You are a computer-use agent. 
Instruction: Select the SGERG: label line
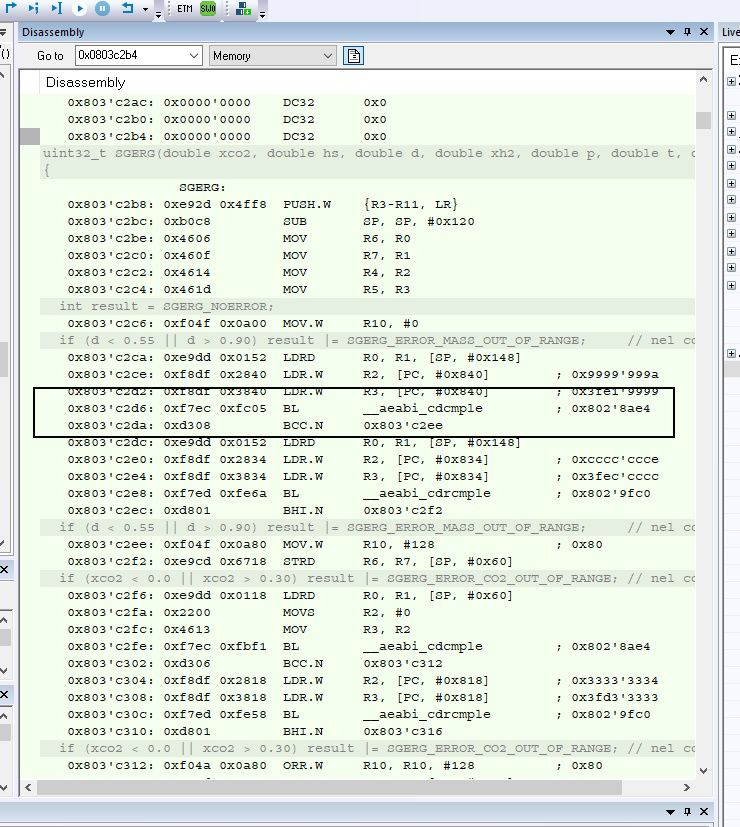202,188
